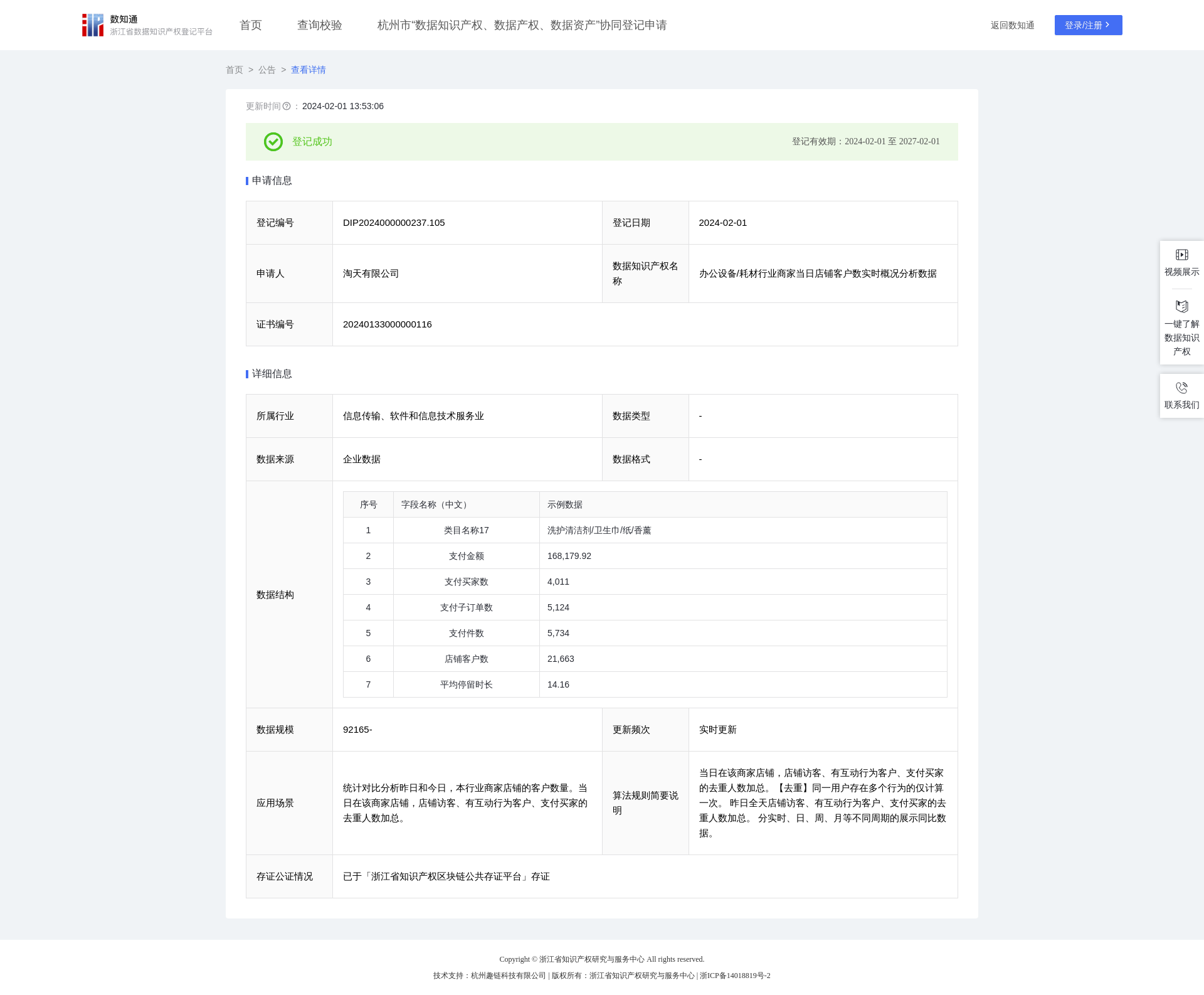
Task: Click the 实时更新 frequency value
Action: pos(718,730)
